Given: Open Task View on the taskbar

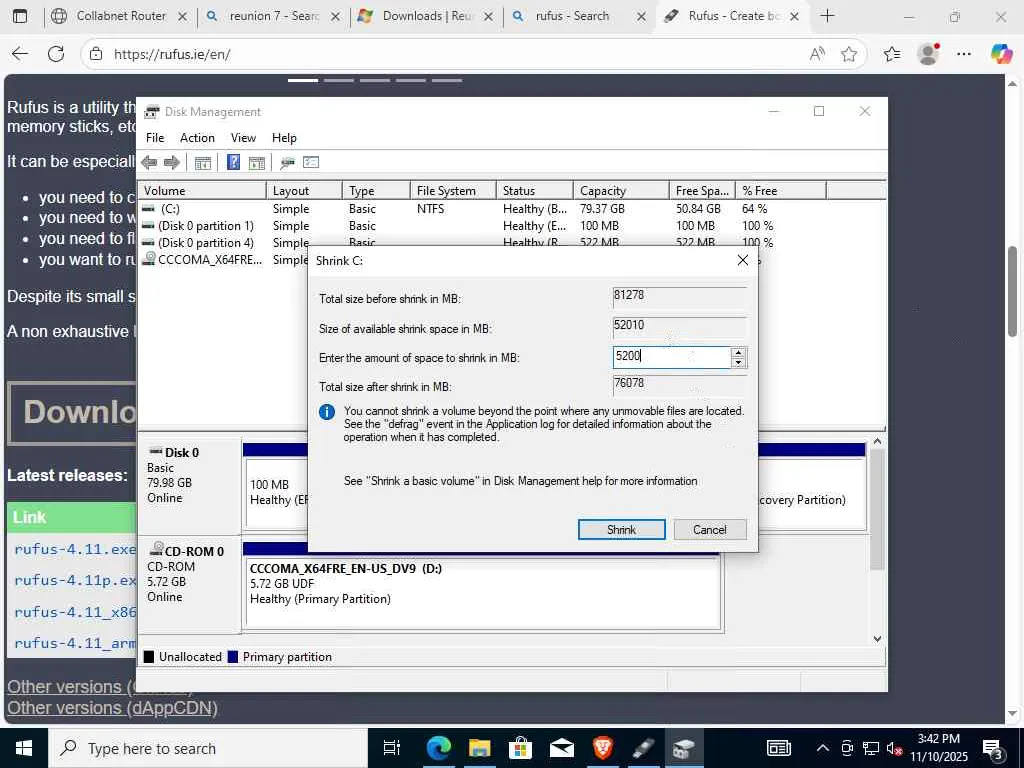Looking at the screenshot, I should [392, 748].
